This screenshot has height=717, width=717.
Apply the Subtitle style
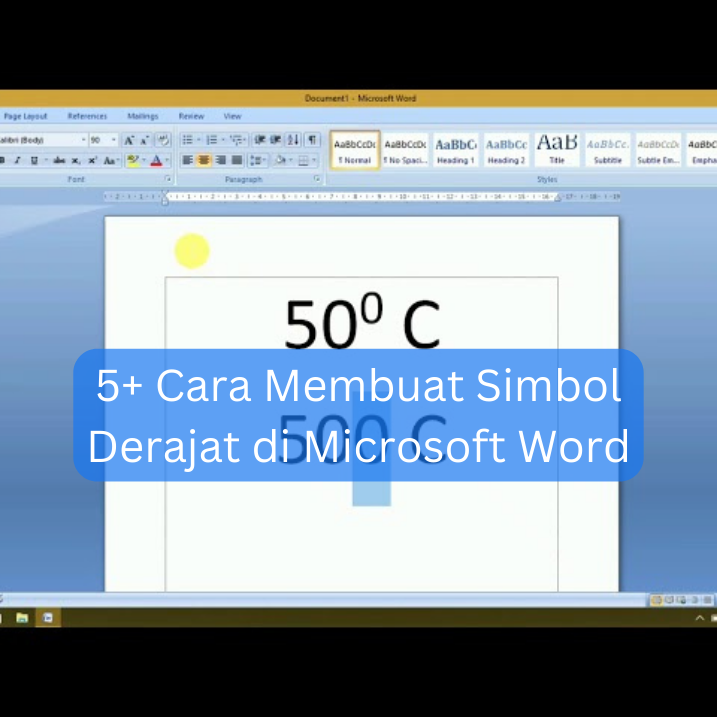607,151
